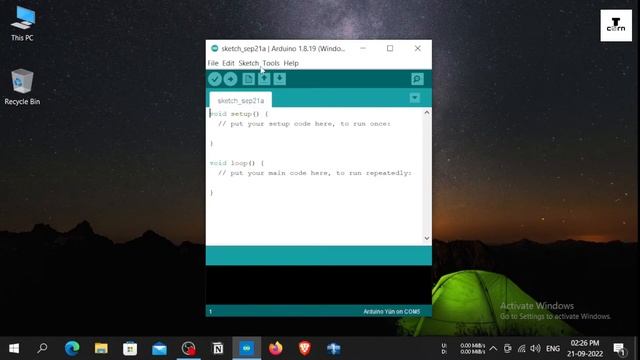This screenshot has height=360, width=640.
Task: Close the Arduino IDE window
Action: click(x=418, y=48)
